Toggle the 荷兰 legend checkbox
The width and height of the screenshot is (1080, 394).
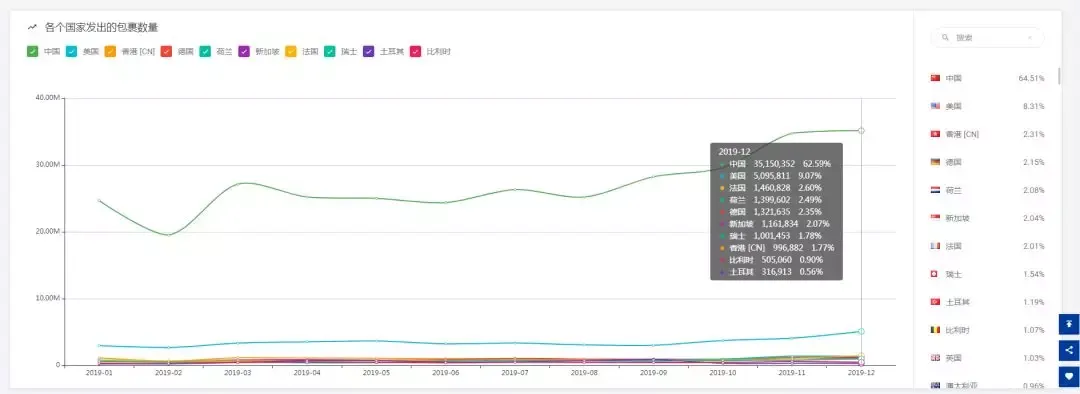point(205,51)
